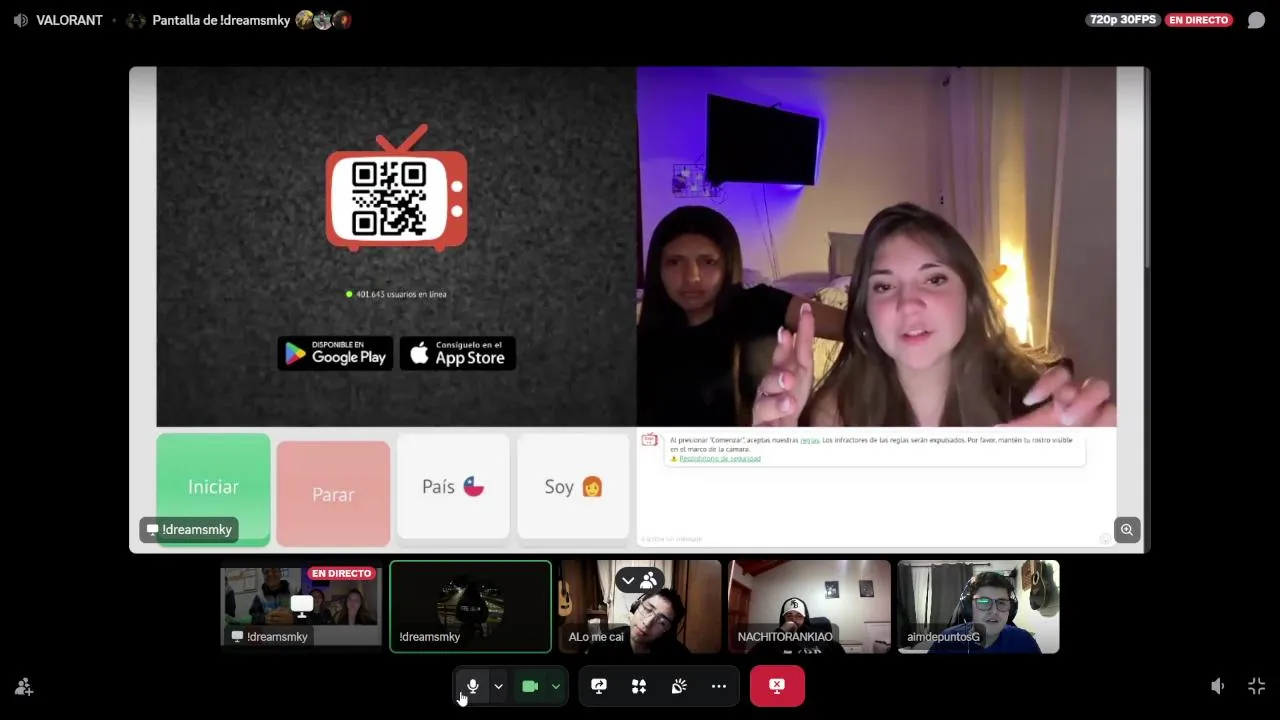1280x720 pixels.
Task: Select the NACHITORANKIAO participant thumbnail
Action: click(809, 607)
